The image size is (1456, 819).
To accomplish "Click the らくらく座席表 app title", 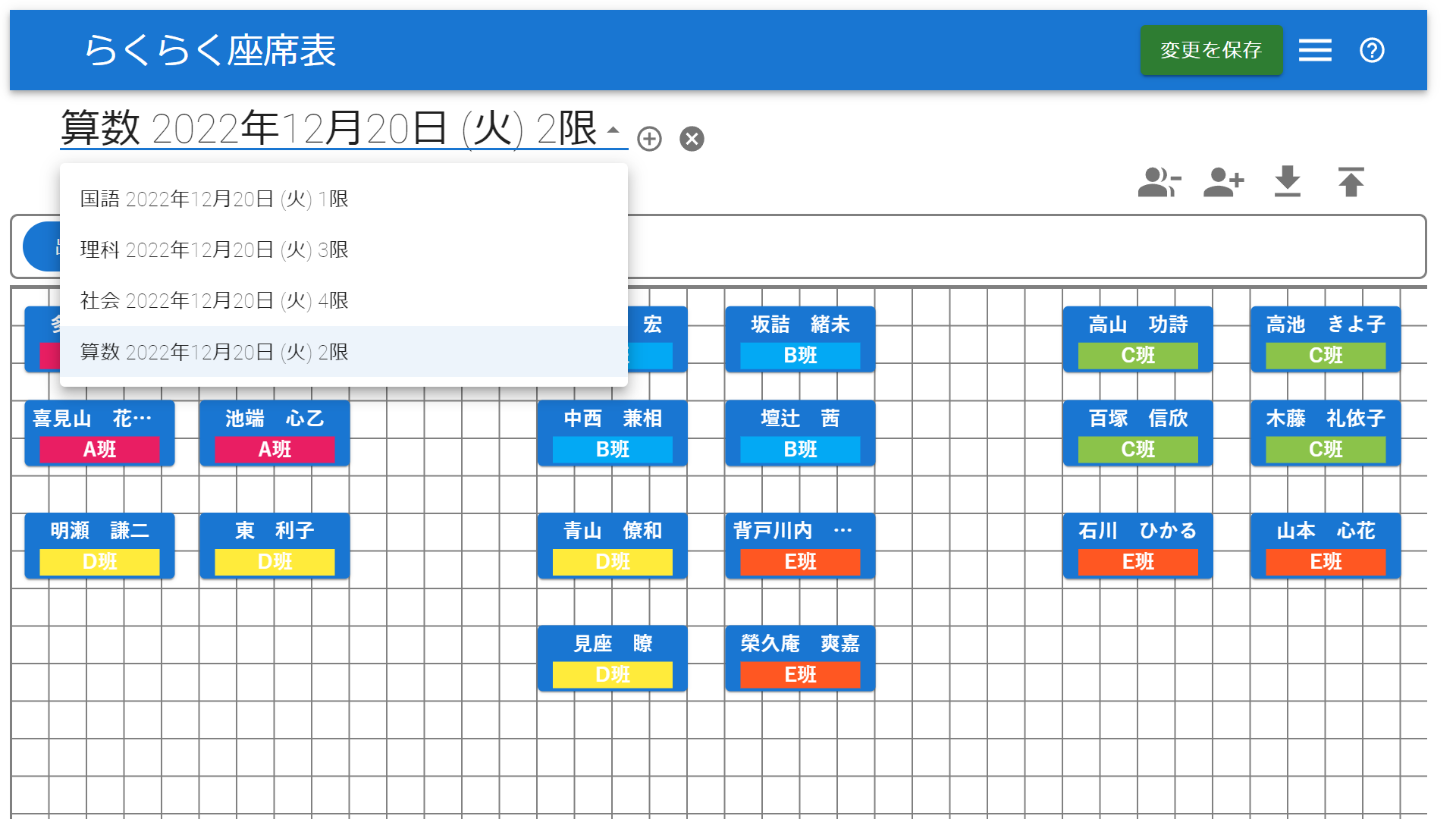I will [209, 50].
